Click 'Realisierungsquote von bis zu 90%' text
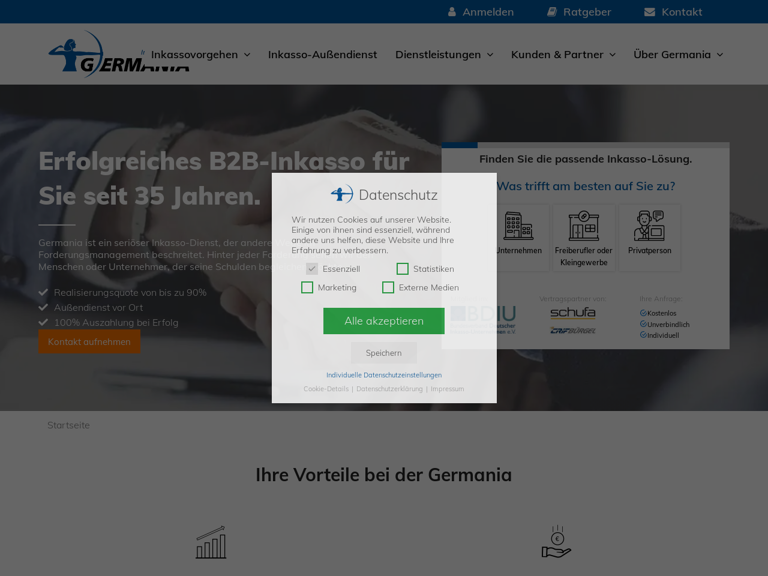Image resolution: width=768 pixels, height=576 pixels. [130, 292]
